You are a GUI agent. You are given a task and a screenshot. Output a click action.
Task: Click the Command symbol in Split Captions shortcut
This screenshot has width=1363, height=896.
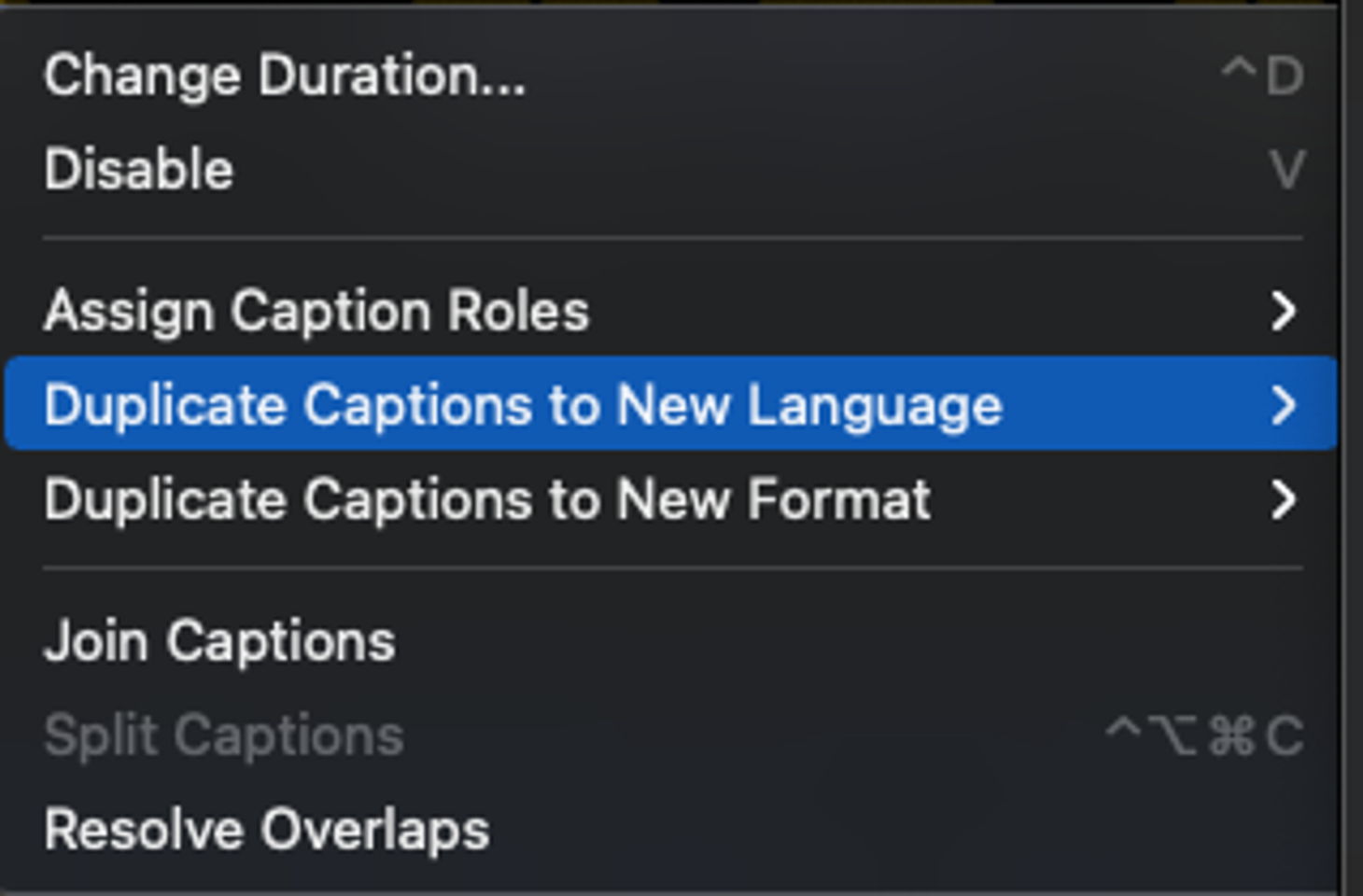pos(1231,736)
